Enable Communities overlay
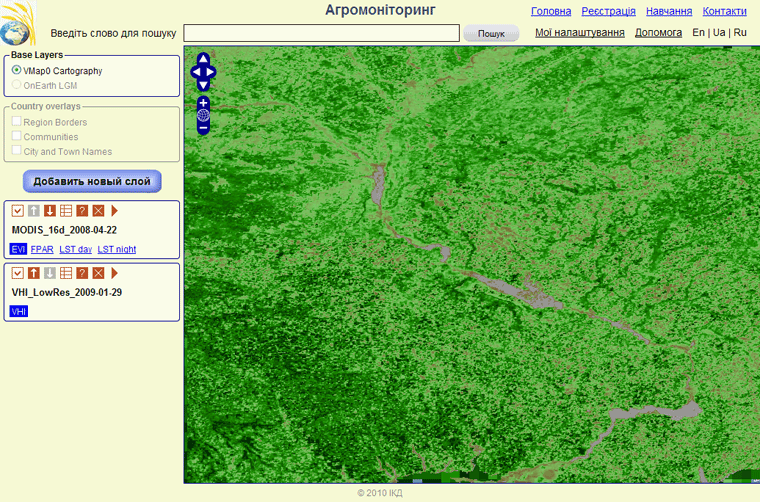This screenshot has height=502, width=760. (x=16, y=136)
